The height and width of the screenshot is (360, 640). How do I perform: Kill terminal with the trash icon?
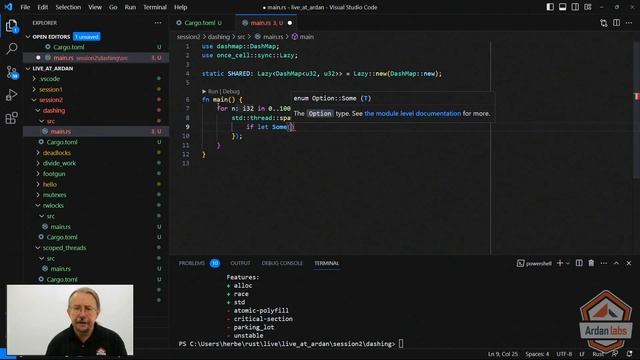591,263
